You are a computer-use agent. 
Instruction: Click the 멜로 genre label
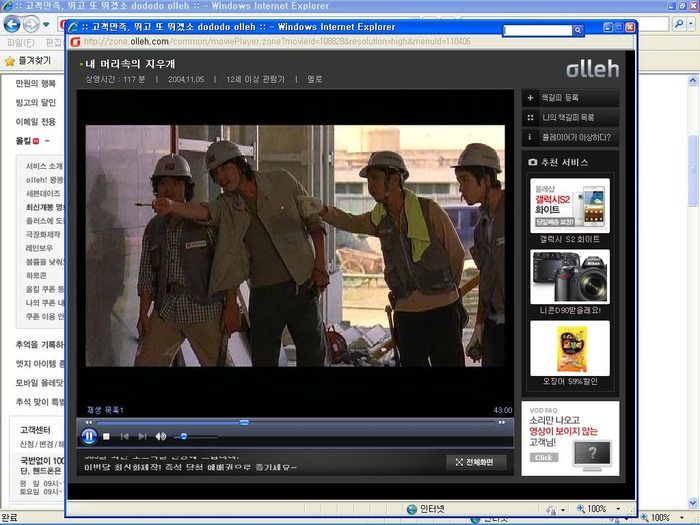point(315,79)
